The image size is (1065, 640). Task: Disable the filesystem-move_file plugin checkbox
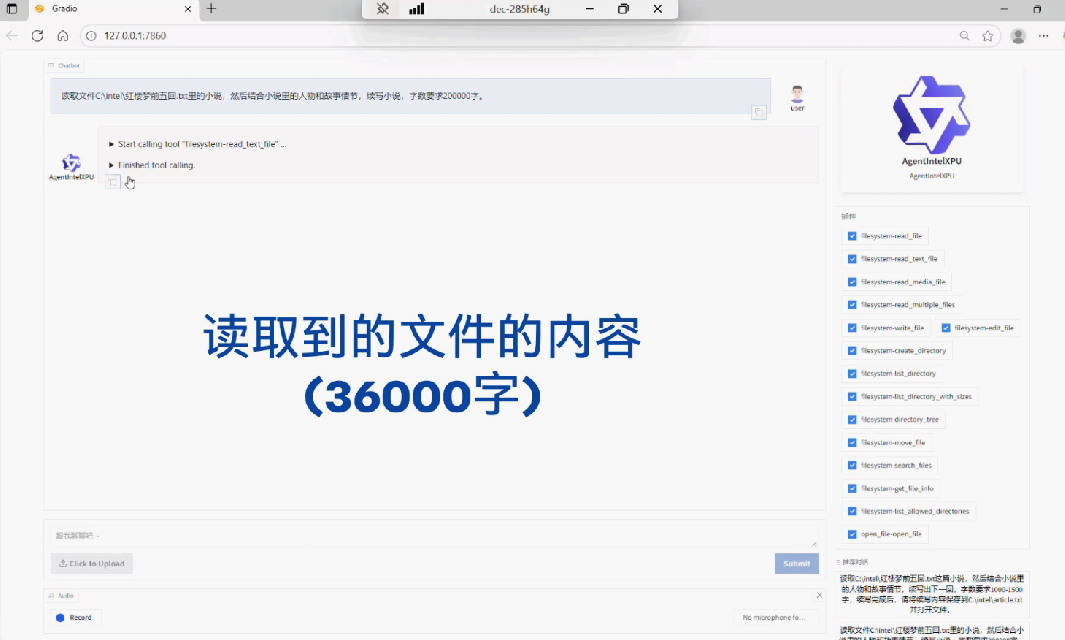(x=852, y=442)
